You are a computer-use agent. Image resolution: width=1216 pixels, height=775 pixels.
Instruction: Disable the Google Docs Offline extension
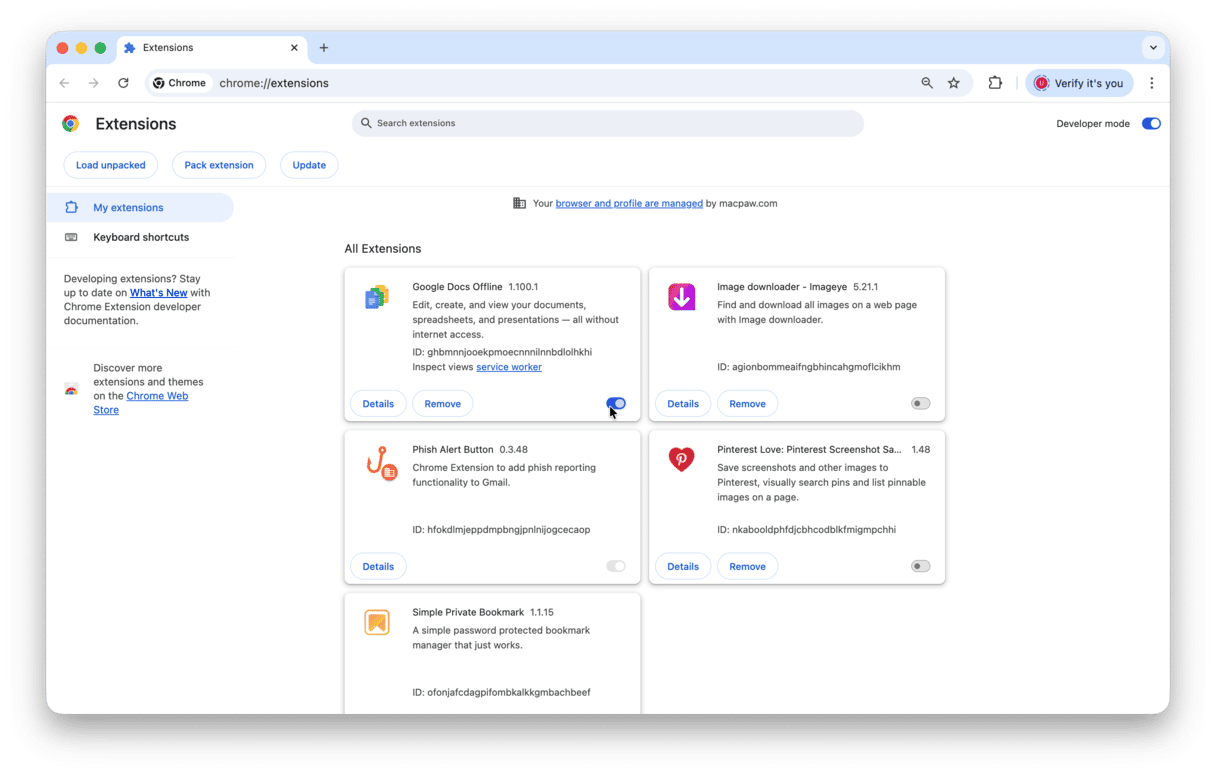(x=616, y=404)
